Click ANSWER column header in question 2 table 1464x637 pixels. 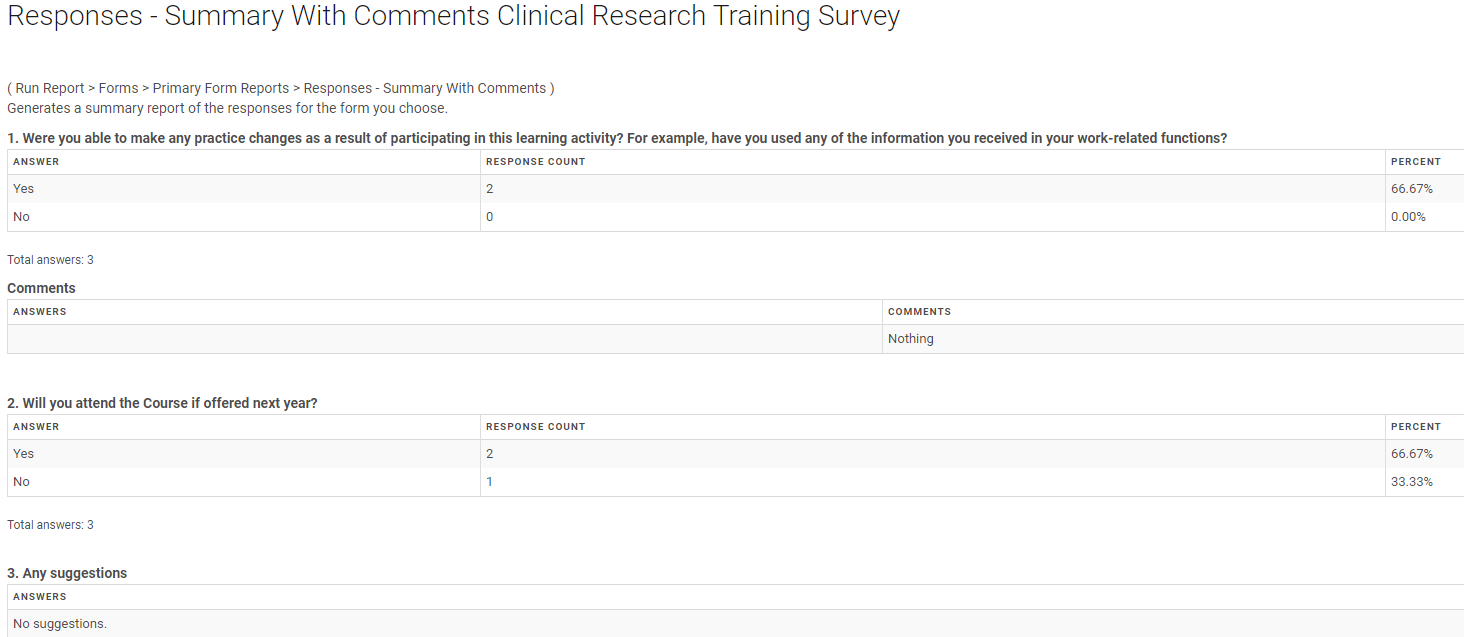[x=36, y=427]
